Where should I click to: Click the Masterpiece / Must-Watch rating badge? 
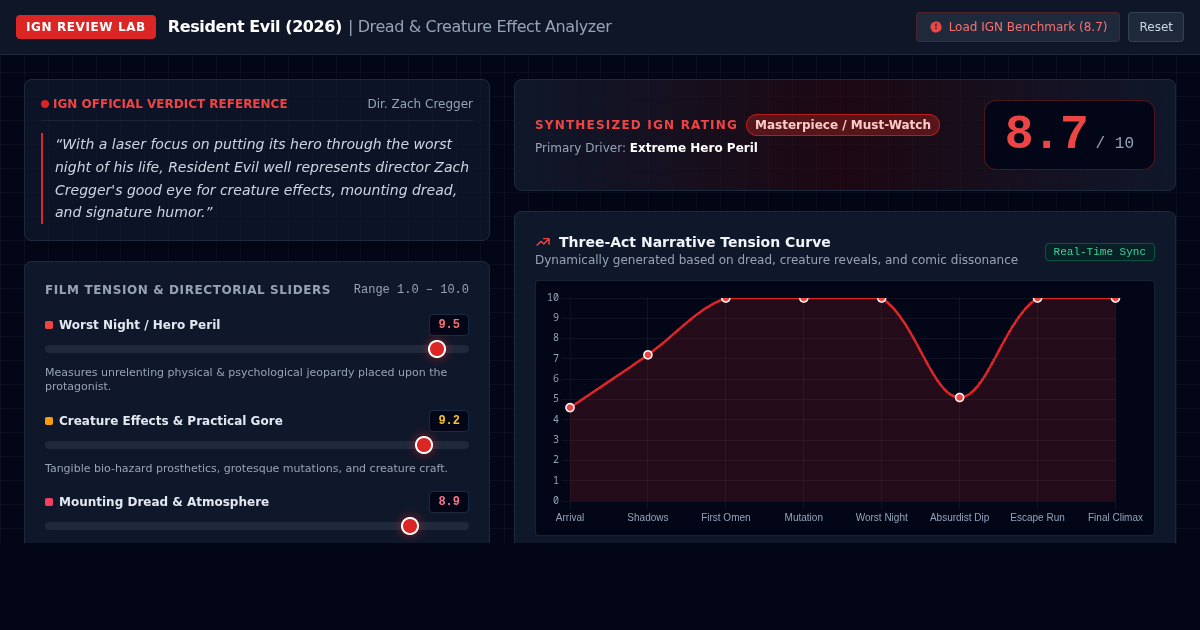tap(843, 125)
